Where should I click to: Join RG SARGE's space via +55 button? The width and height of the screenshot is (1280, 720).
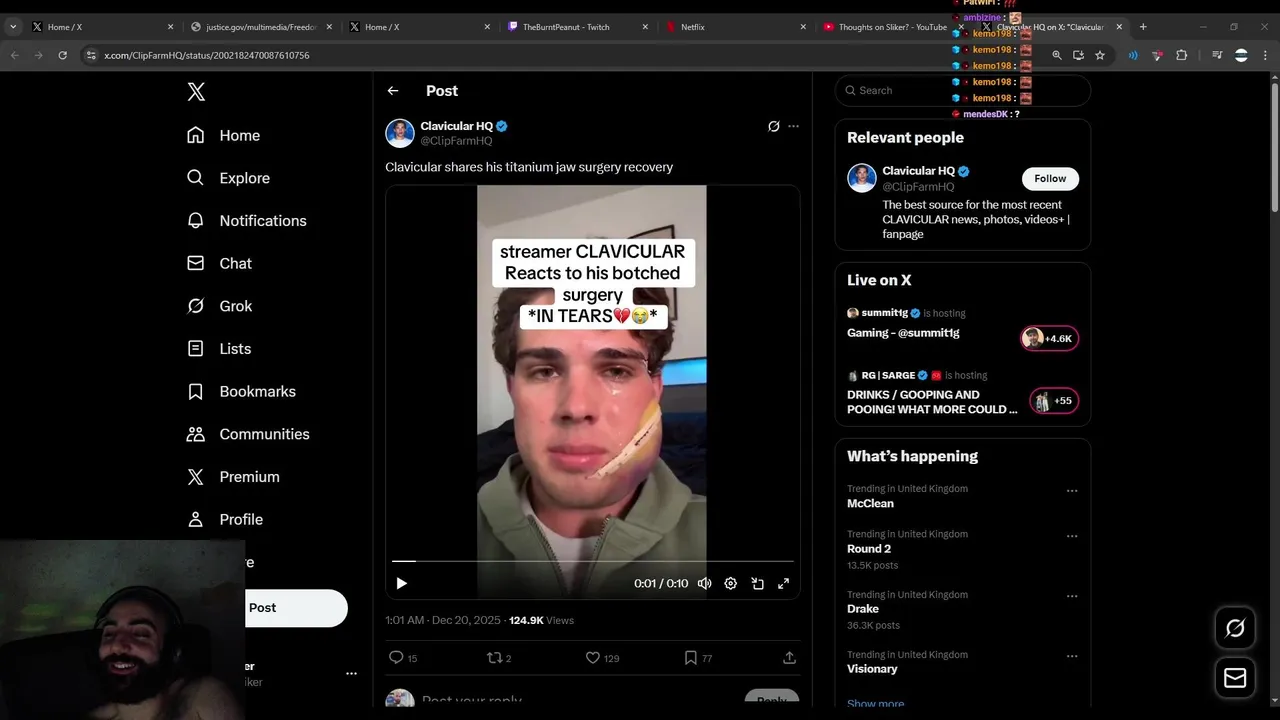pyautogui.click(x=1054, y=401)
